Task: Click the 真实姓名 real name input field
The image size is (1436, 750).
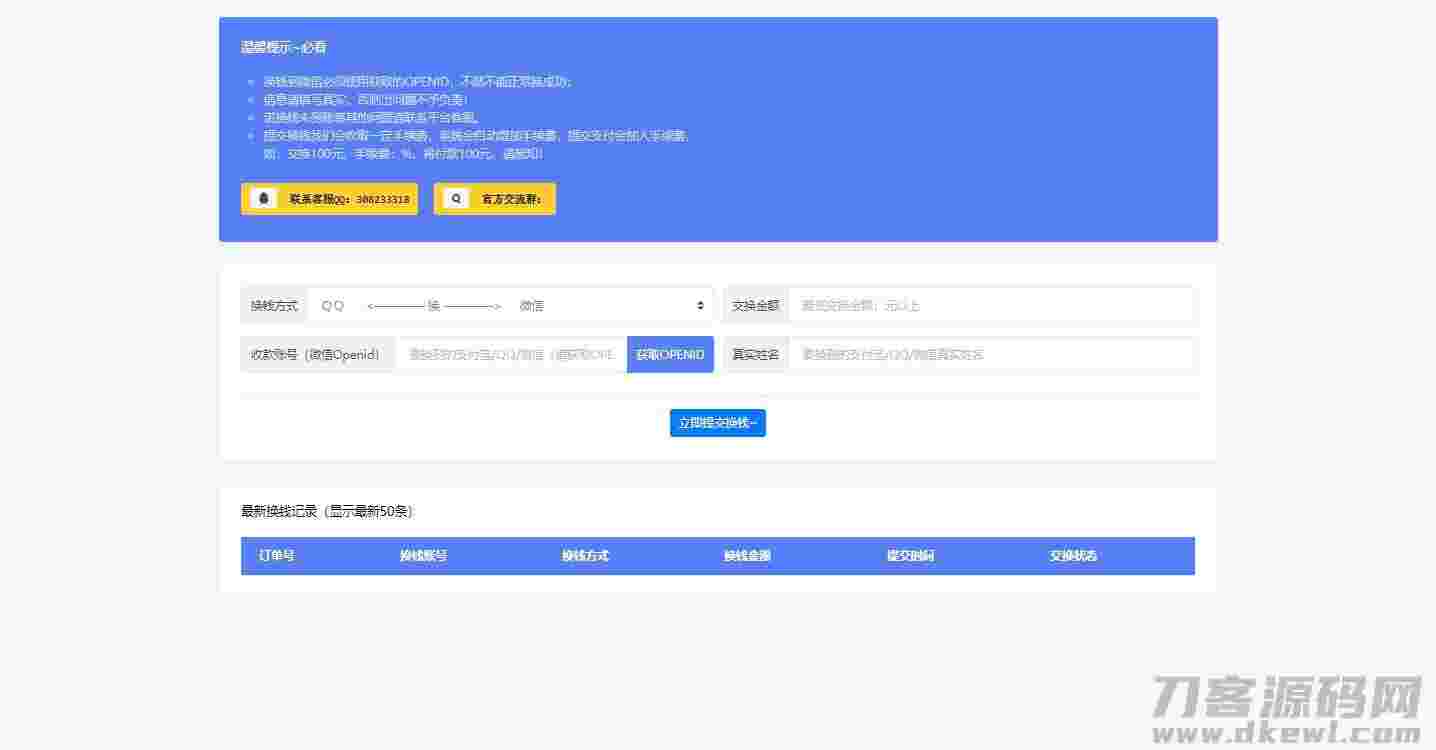Action: pos(990,354)
